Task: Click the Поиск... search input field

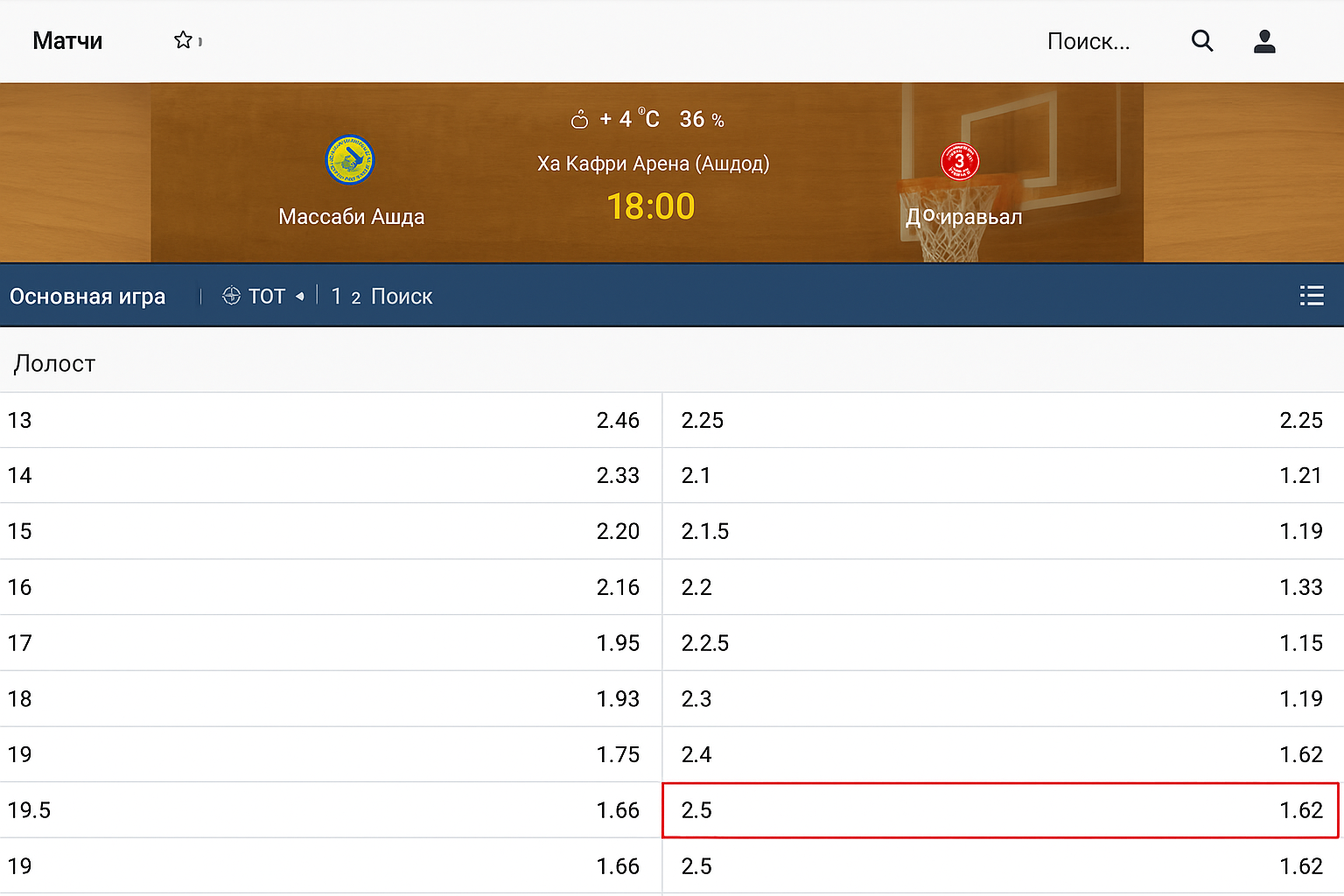Action: point(1088,40)
